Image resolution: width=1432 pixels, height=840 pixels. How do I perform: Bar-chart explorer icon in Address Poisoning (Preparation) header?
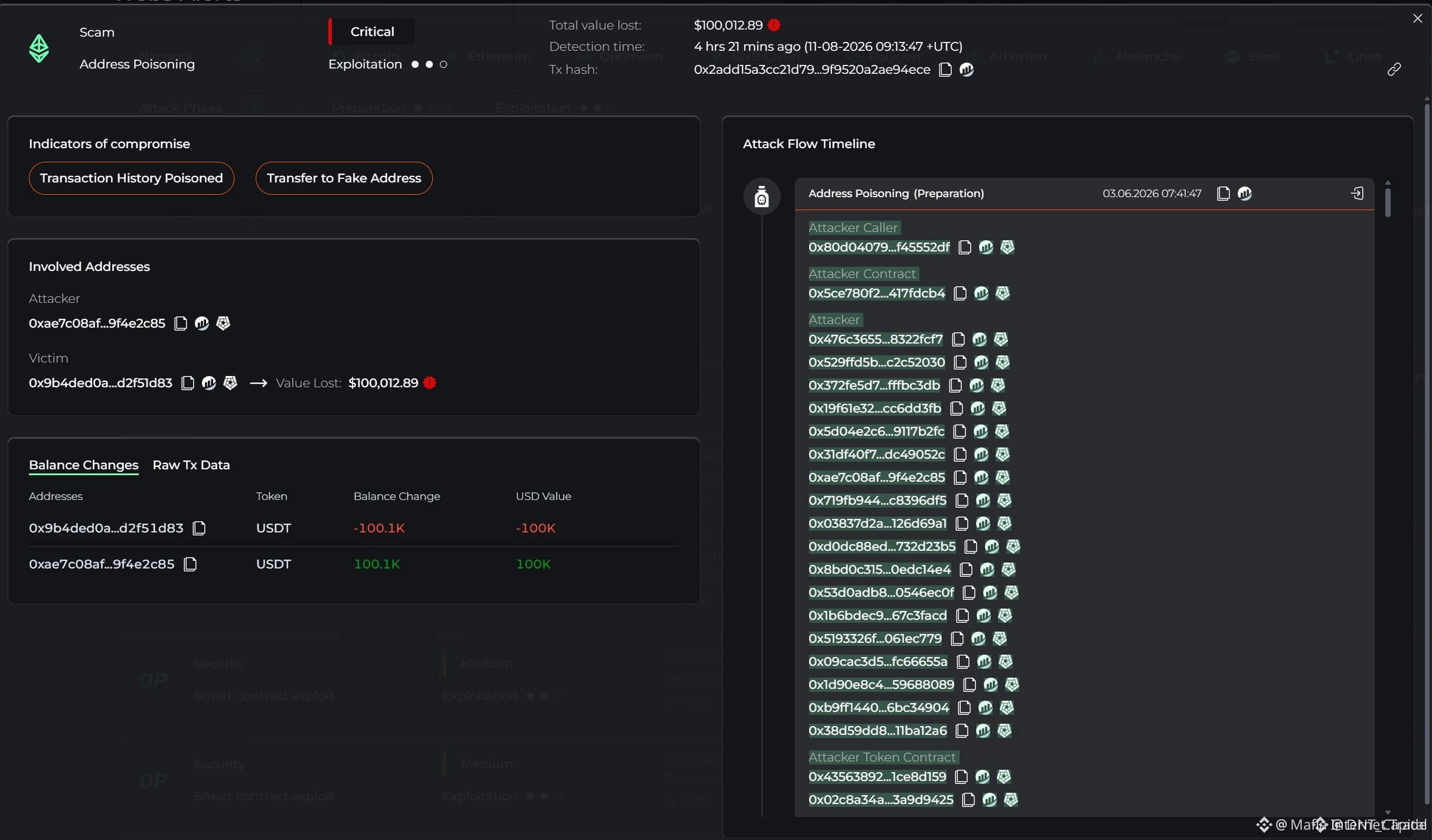pos(1245,194)
